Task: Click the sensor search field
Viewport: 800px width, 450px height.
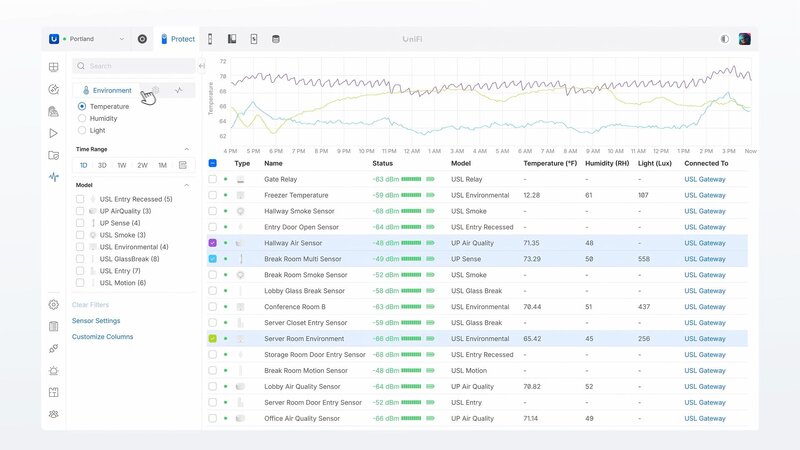Action: 134,66
